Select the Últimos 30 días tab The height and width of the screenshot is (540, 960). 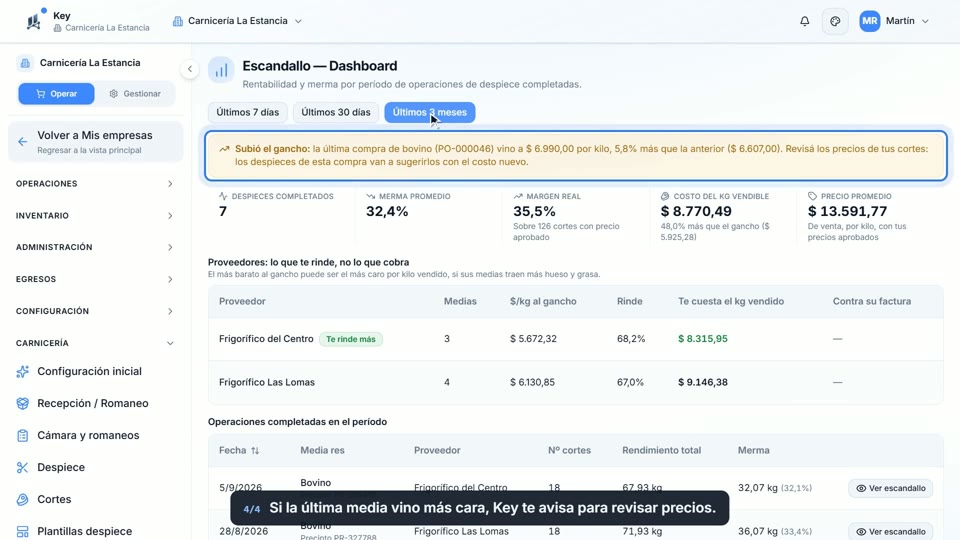tap(336, 113)
